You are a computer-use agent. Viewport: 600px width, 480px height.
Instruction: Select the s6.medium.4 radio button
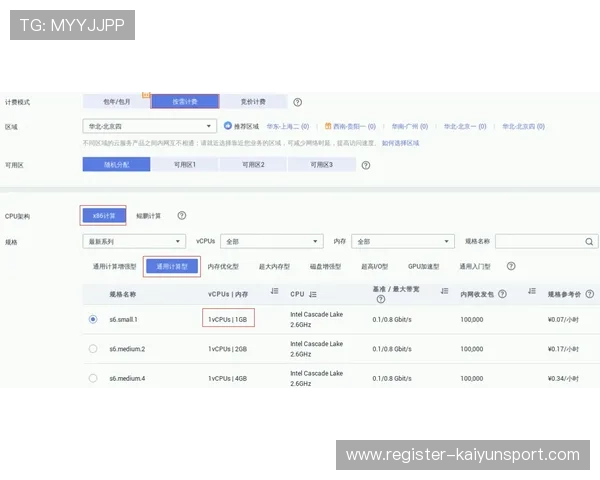(93, 378)
